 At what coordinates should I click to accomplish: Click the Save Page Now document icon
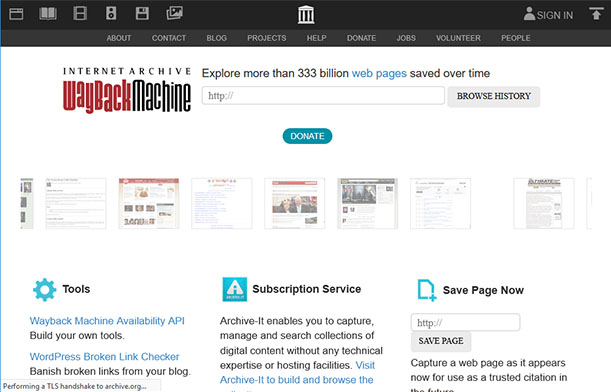coord(426,290)
